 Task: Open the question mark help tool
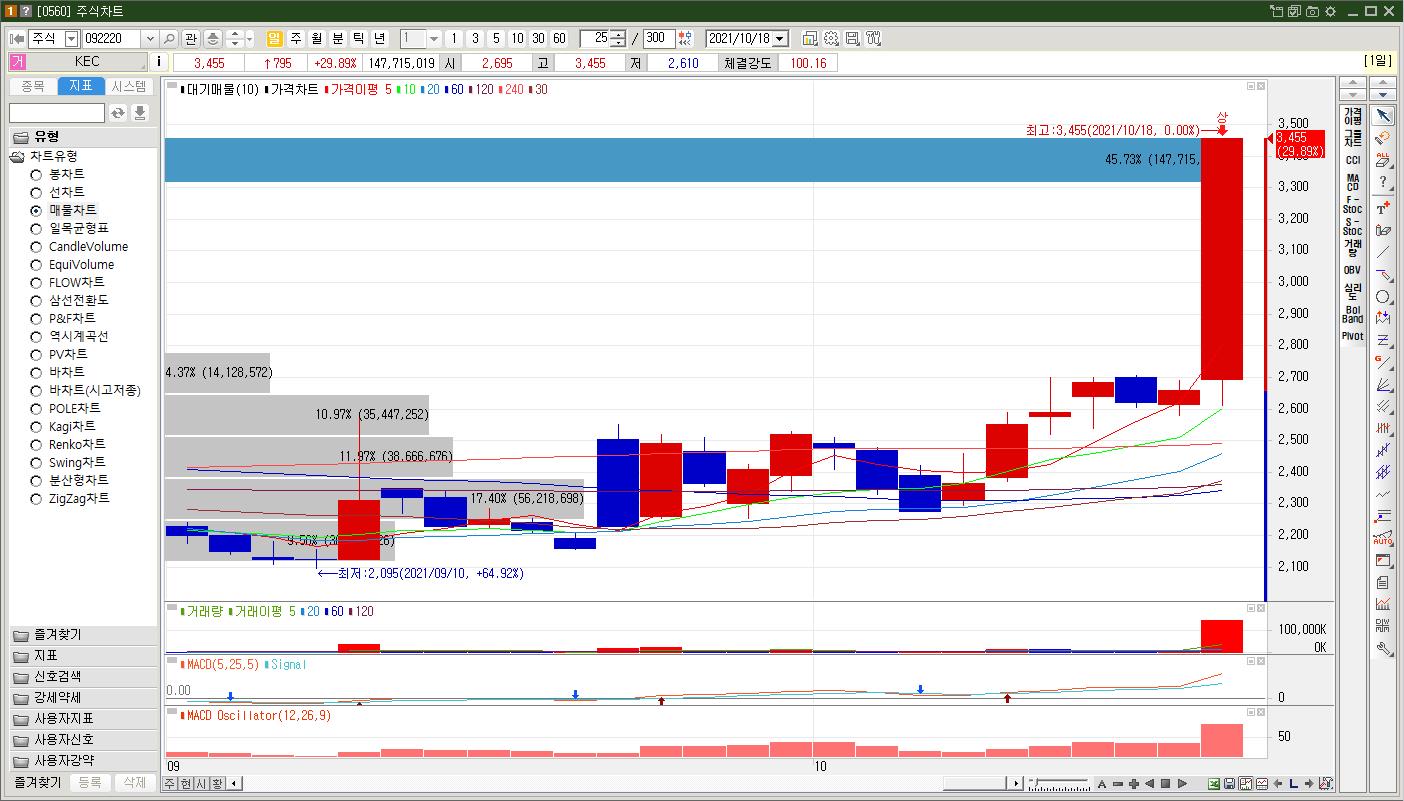pyautogui.click(x=1383, y=183)
